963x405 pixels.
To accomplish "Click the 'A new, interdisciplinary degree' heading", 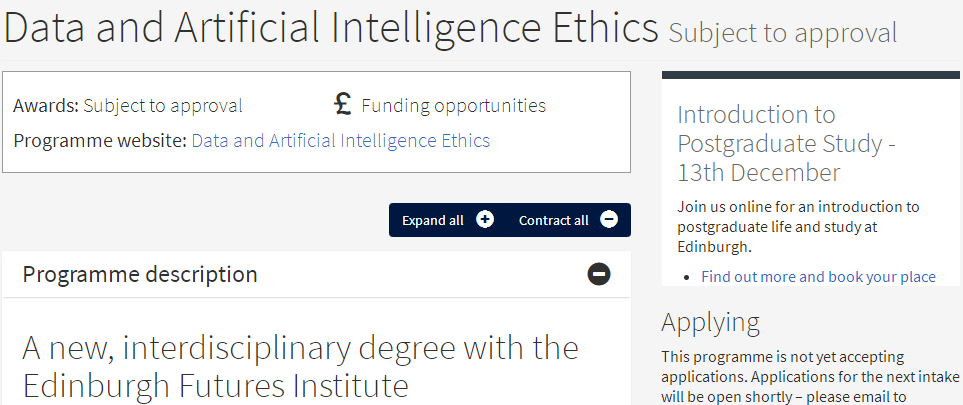I will [300, 366].
